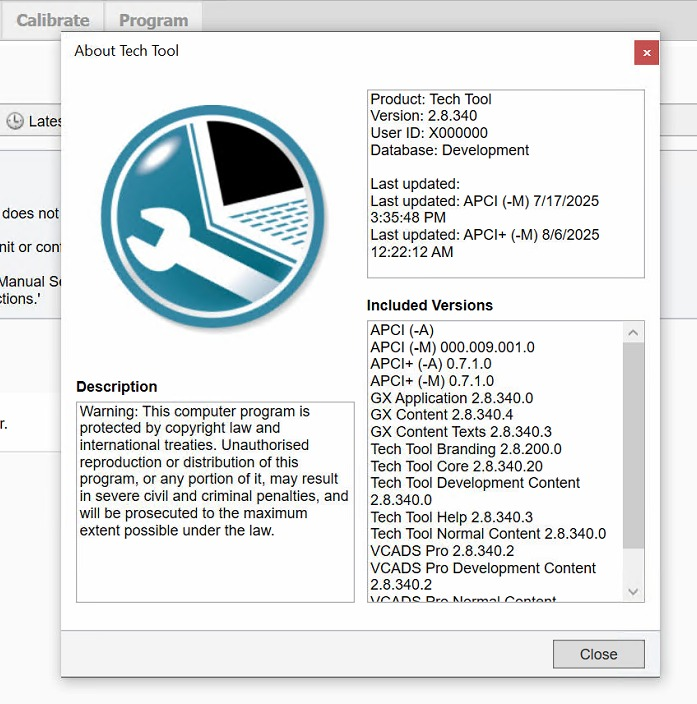Select VCADS Pro 2.8.340.2 in list
The height and width of the screenshot is (704, 697).
tap(443, 551)
